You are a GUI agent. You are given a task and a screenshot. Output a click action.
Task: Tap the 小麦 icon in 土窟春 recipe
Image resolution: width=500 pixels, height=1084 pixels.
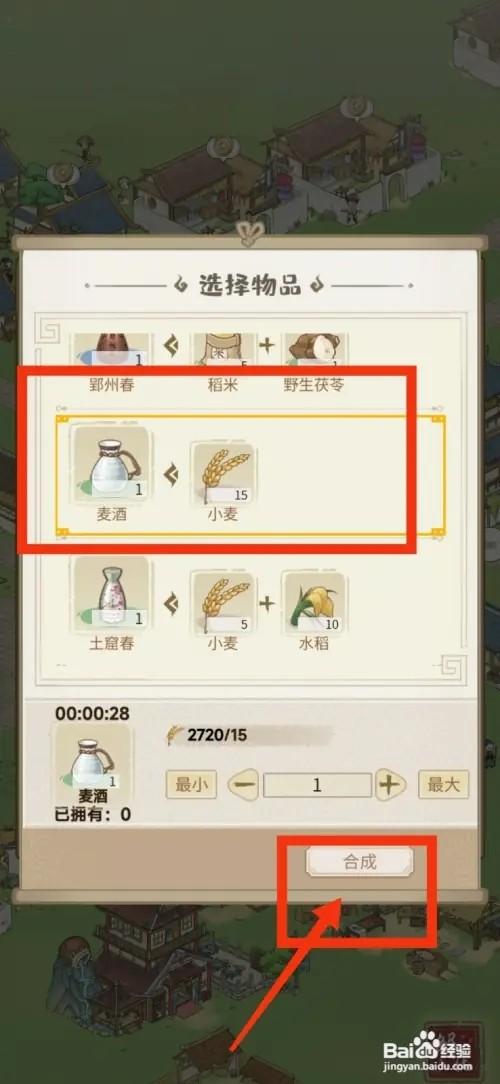(223, 602)
